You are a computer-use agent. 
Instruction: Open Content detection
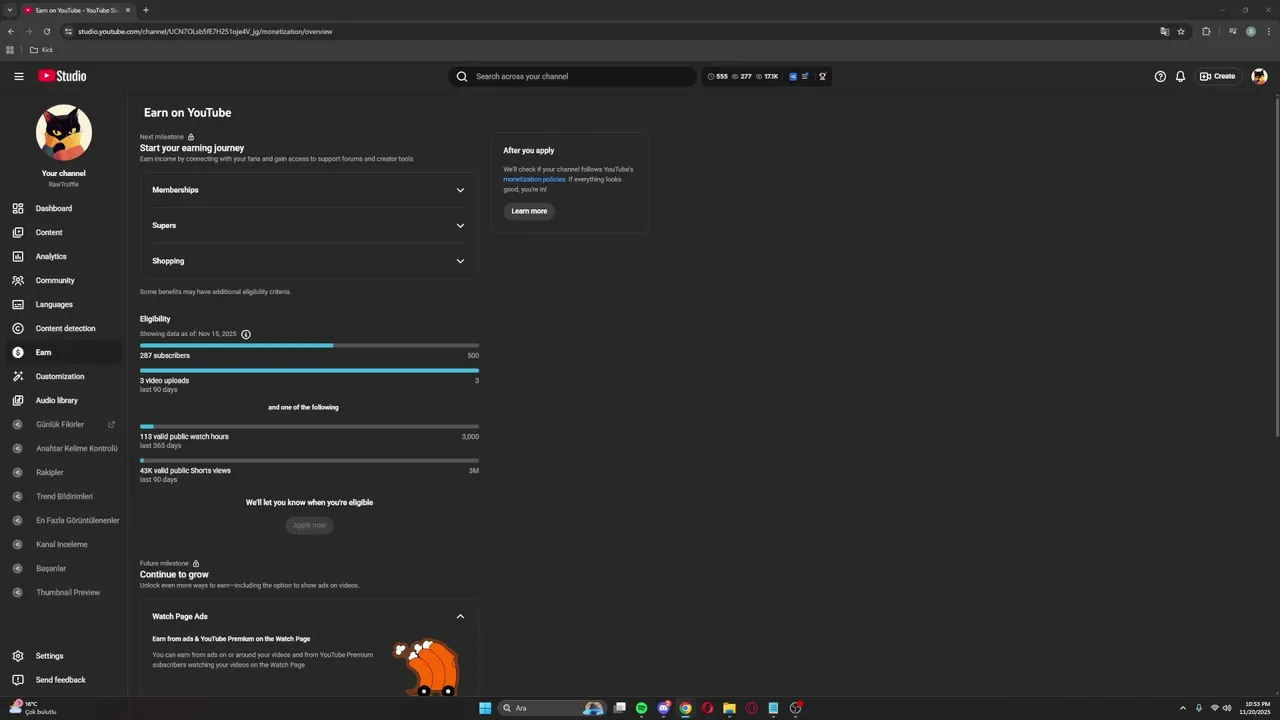[64, 328]
